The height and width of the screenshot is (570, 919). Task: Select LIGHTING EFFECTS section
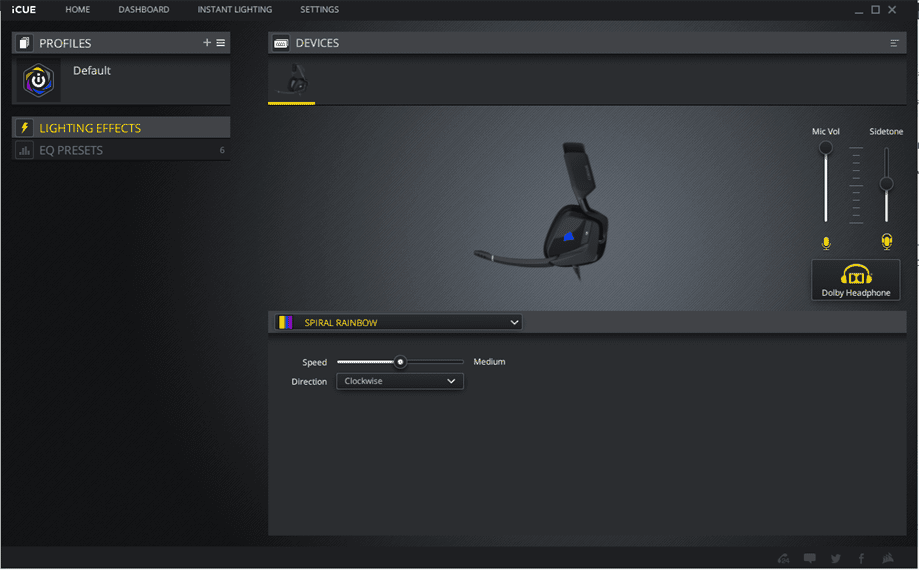(x=121, y=128)
